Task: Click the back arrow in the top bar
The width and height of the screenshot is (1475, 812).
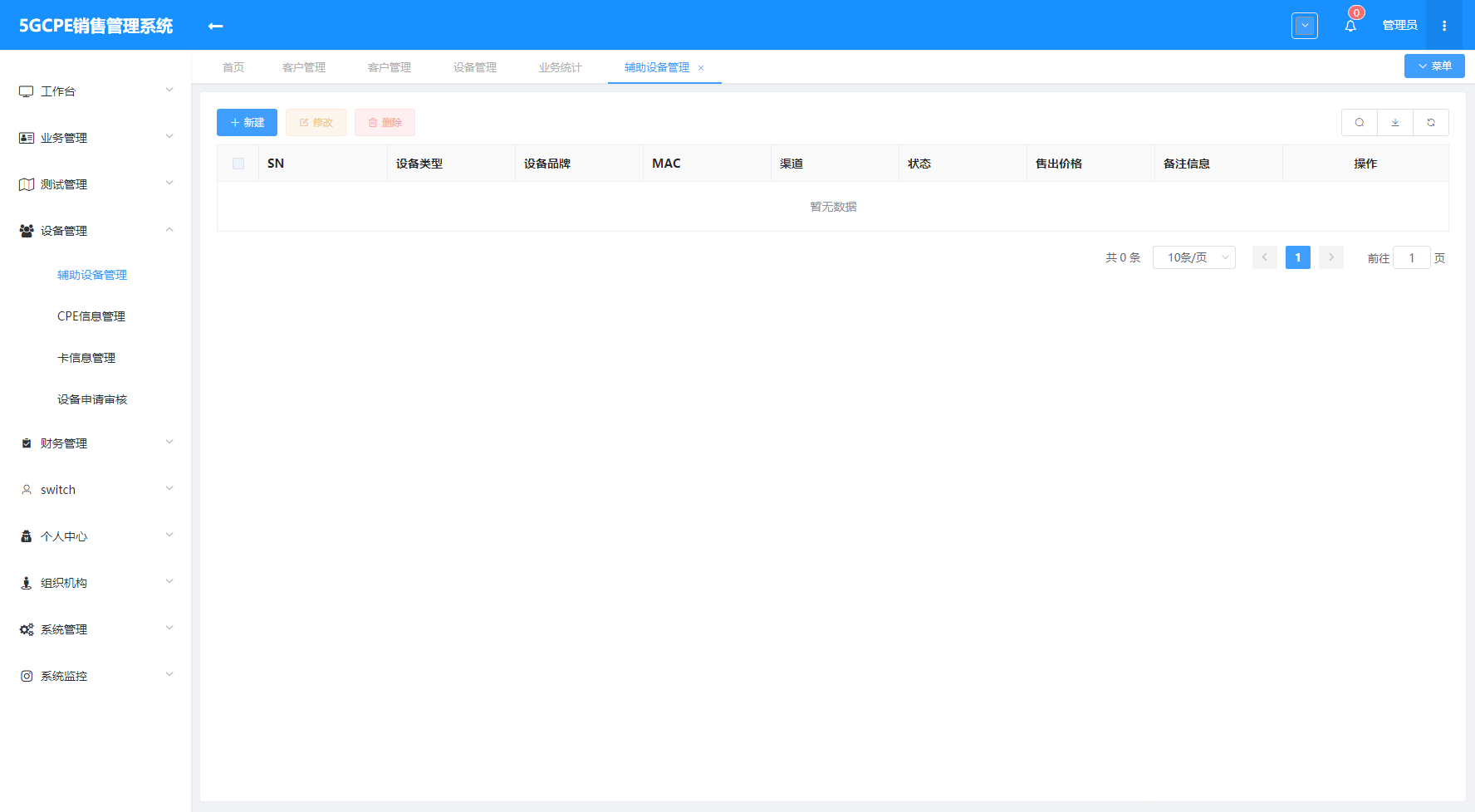Action: [x=214, y=26]
